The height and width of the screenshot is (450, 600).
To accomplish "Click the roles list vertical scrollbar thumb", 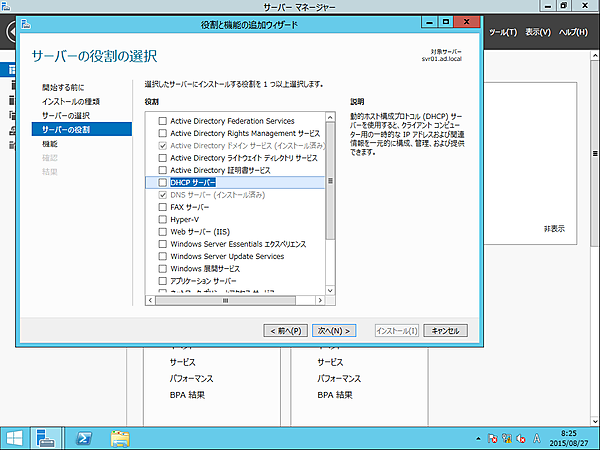I will coord(330,181).
